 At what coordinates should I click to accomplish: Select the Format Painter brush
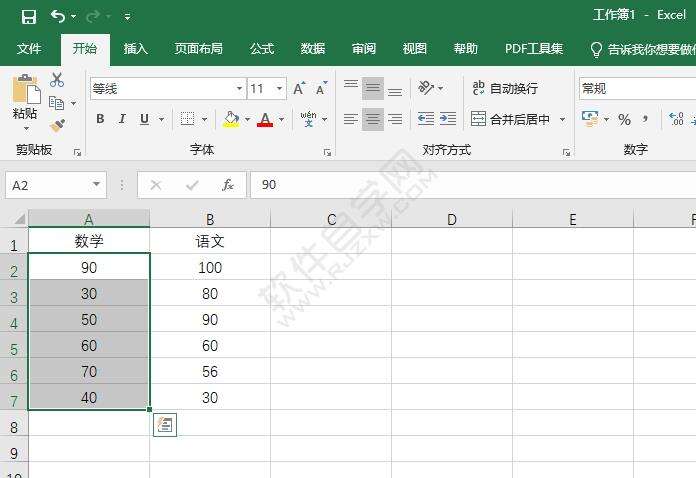pyautogui.click(x=57, y=126)
